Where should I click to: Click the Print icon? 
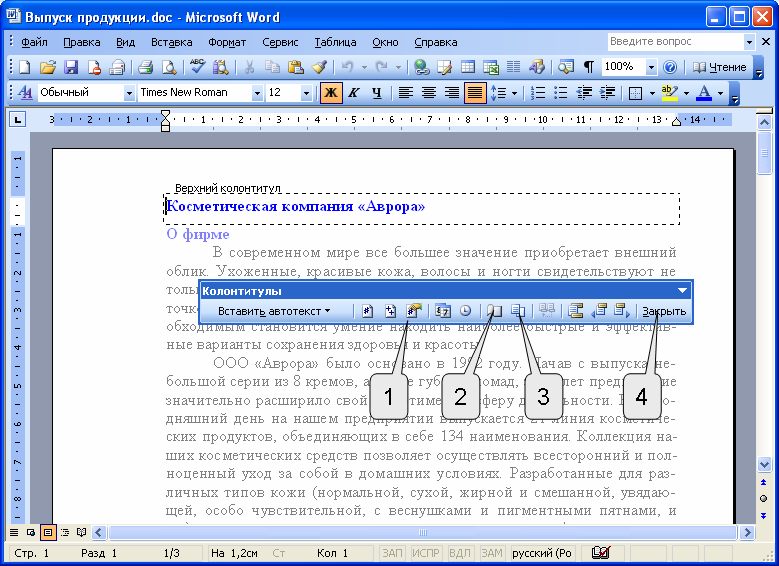click(x=145, y=67)
